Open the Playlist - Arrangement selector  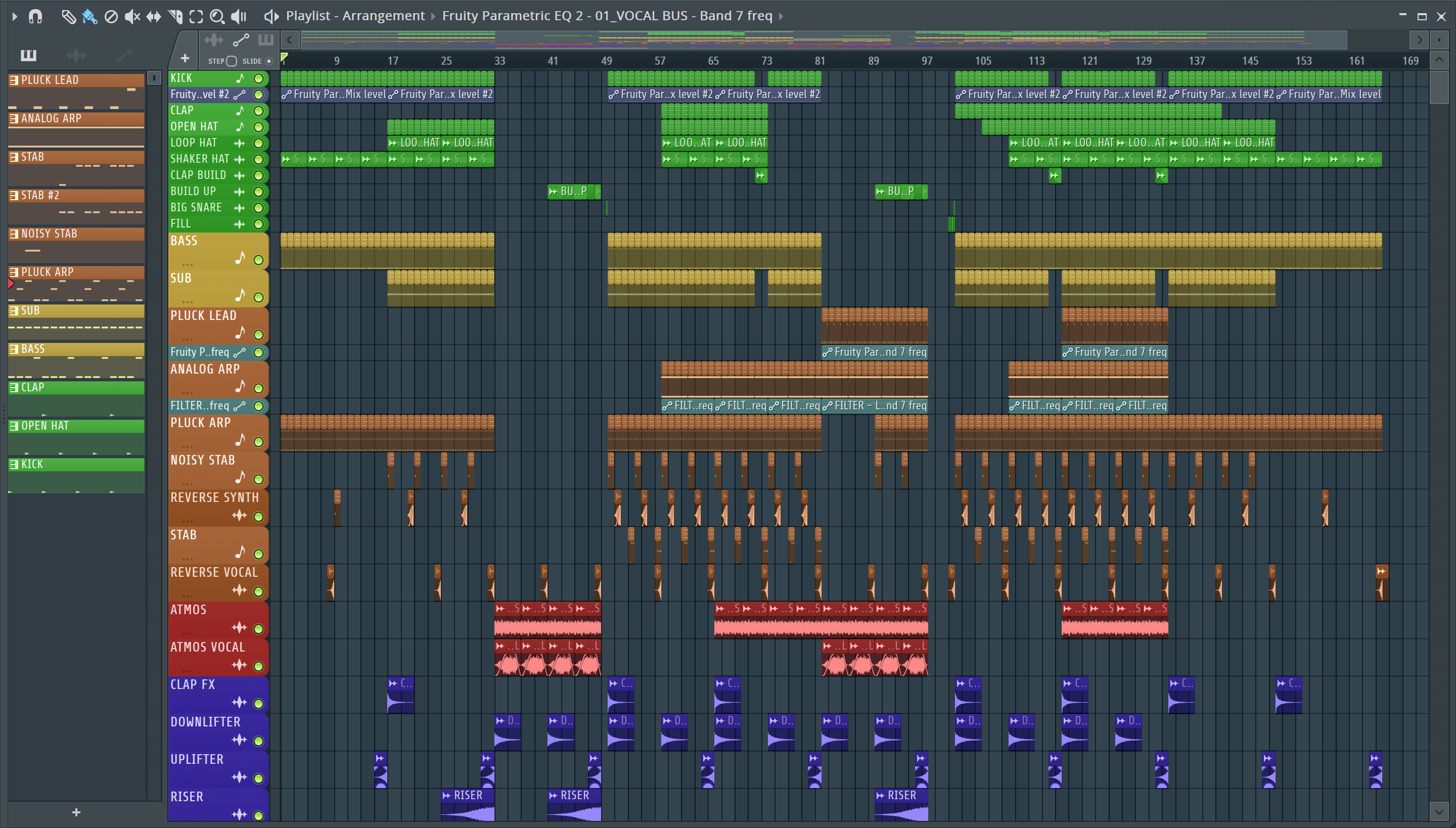(x=355, y=15)
